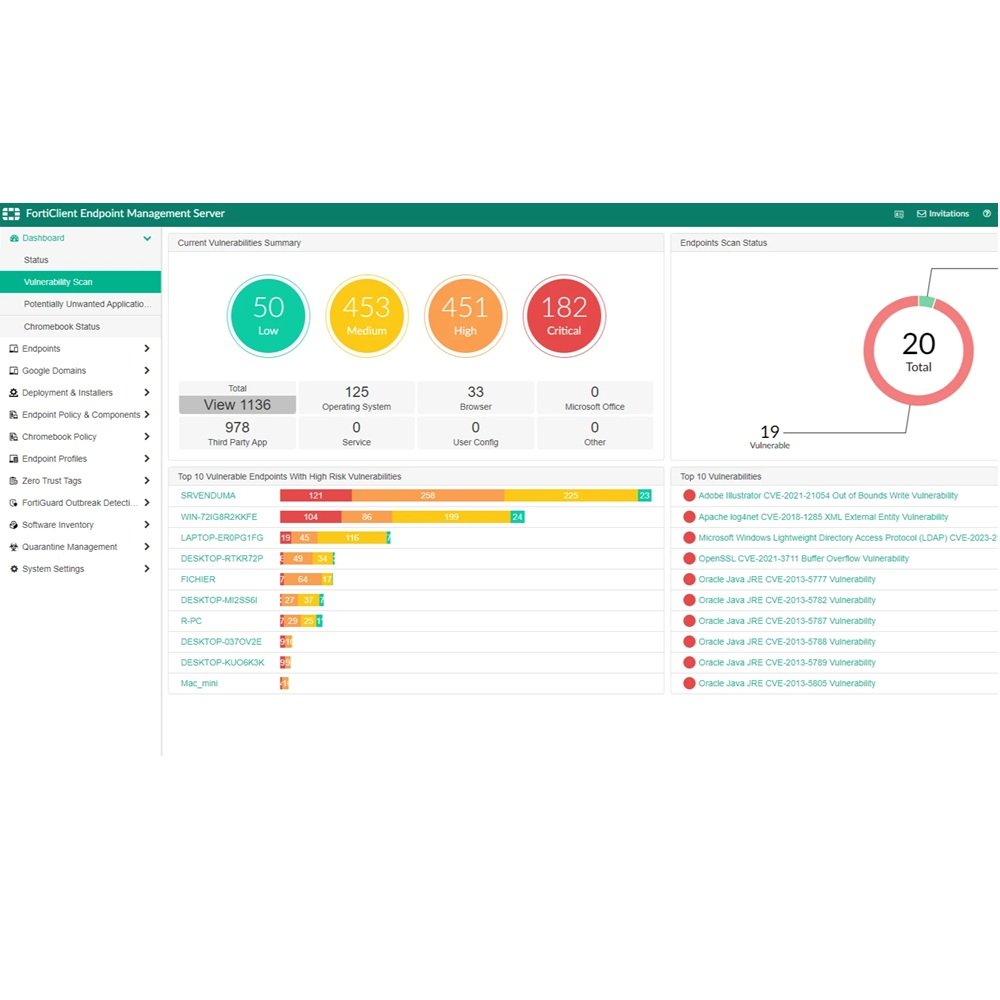This screenshot has height=1000, width=1000.
Task: Expand the Endpoints menu arrow
Action: pyautogui.click(x=147, y=348)
